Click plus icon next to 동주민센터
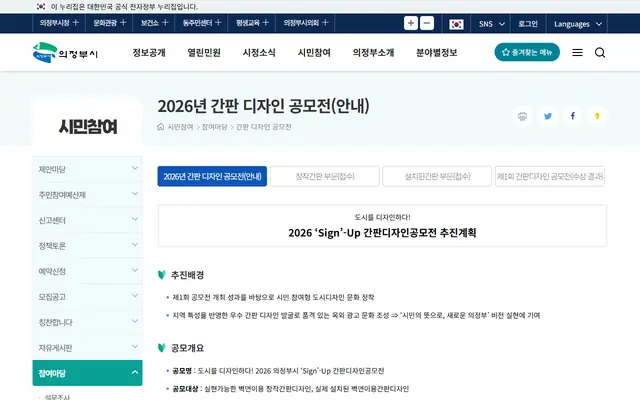Viewport: 640px width, 400px height. pos(218,22)
